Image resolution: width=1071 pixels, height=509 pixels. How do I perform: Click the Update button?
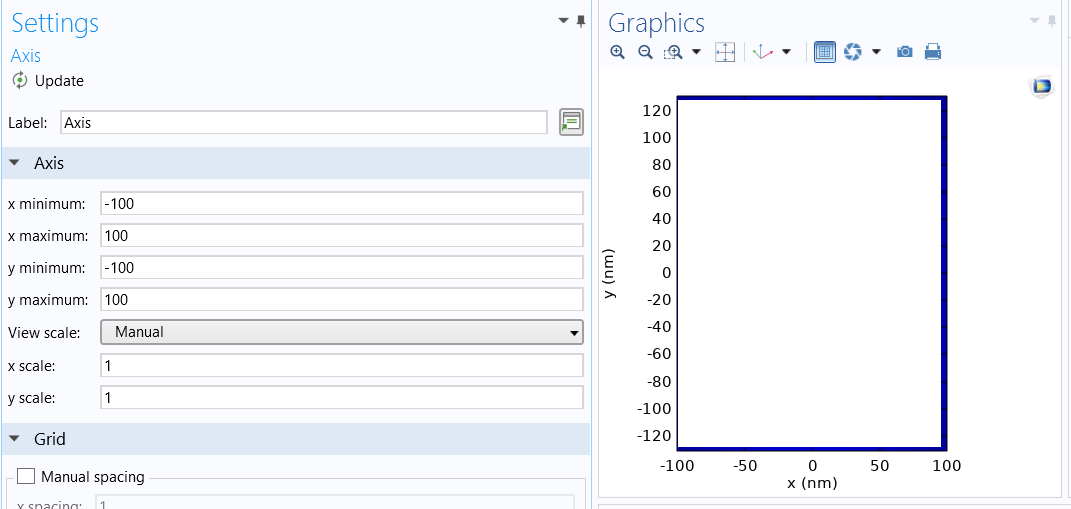pos(48,81)
